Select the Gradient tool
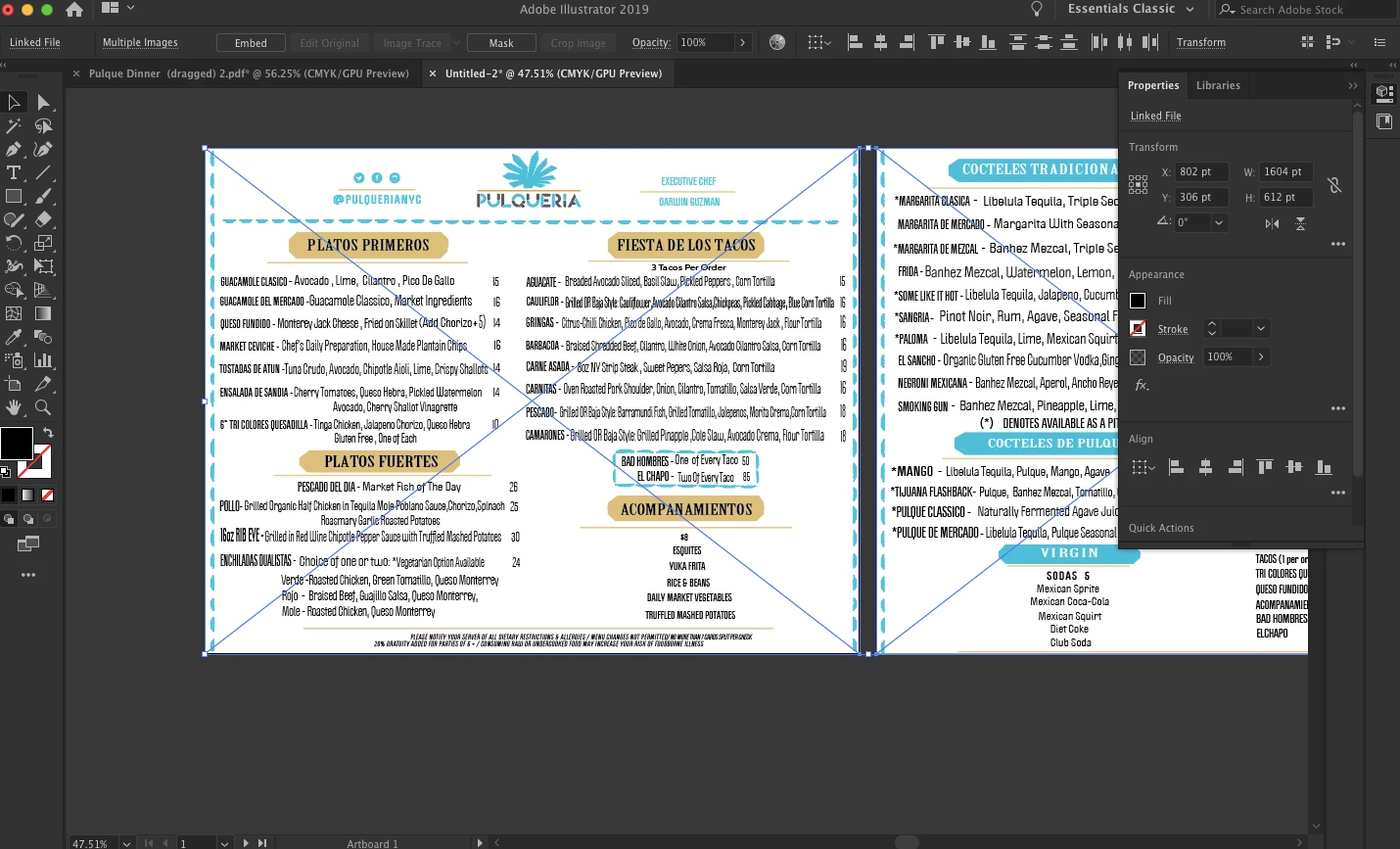The image size is (1400, 849). coord(43,313)
